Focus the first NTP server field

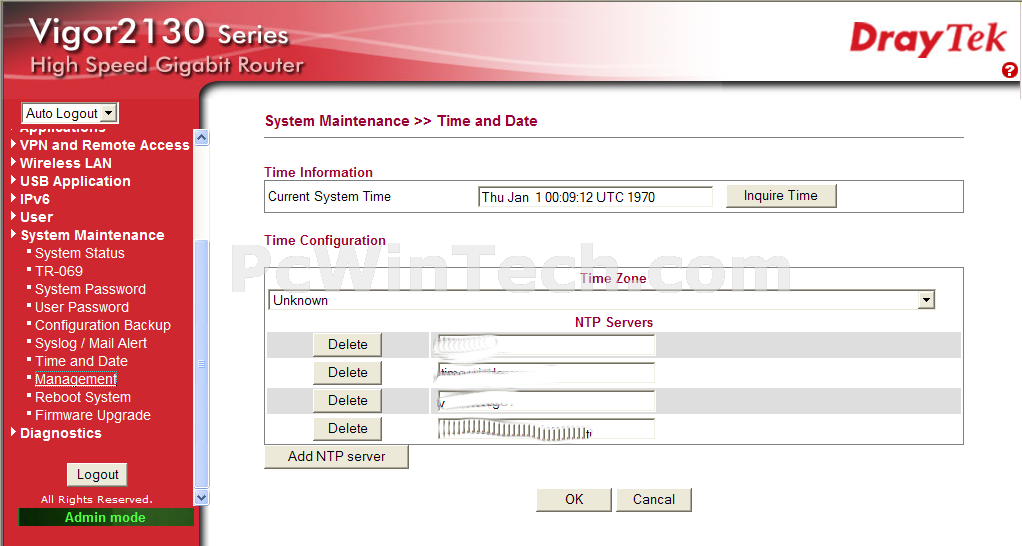546,345
